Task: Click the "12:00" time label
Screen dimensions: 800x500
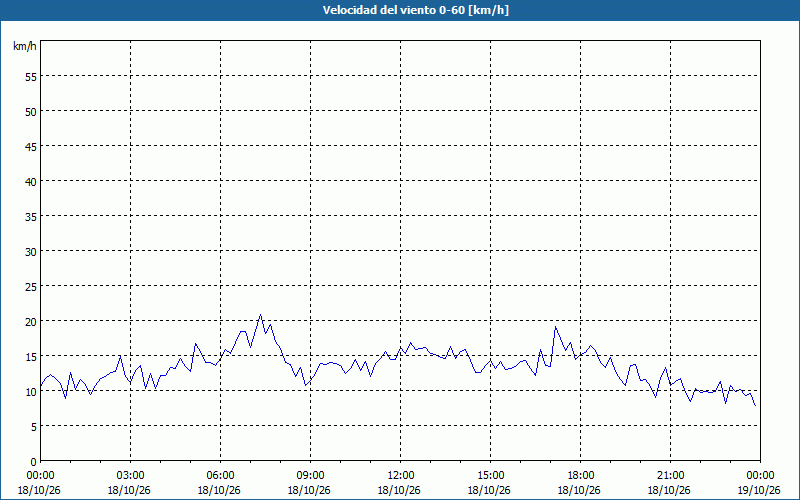Action: [401, 476]
